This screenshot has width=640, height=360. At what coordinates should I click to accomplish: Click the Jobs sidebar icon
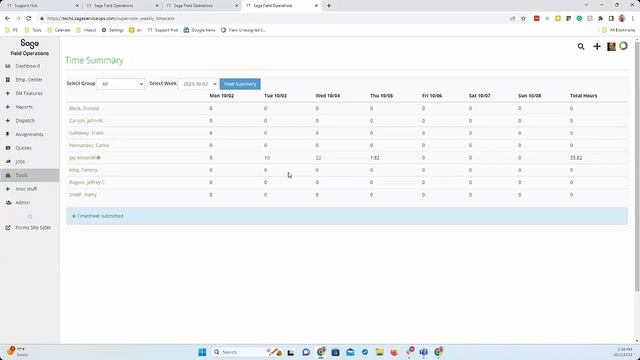point(8,162)
